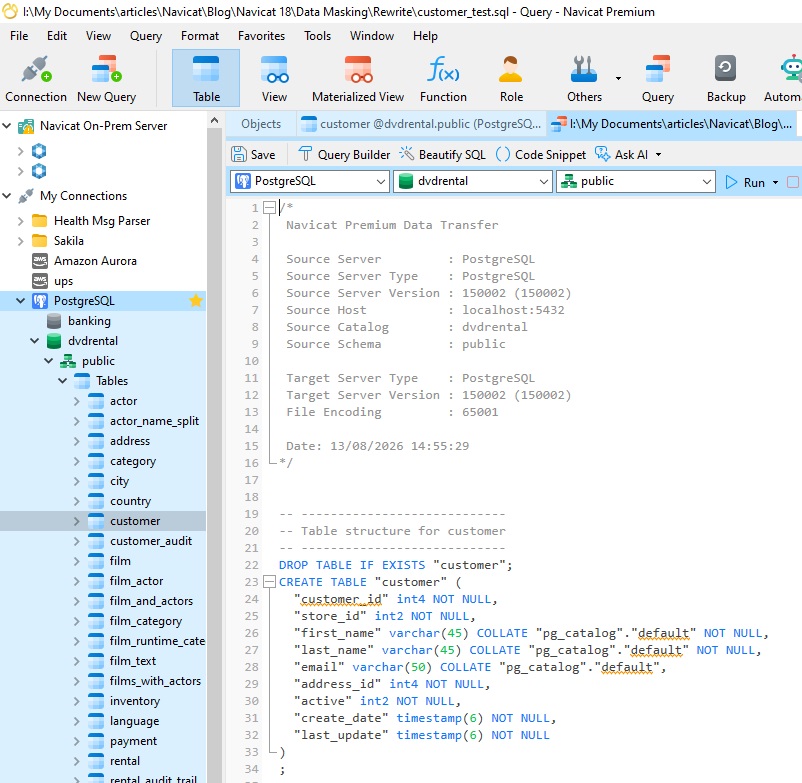Collapse CREATE TABLE fold on line 23
Screen dimensions: 802x783
pyautogui.click(x=269, y=582)
